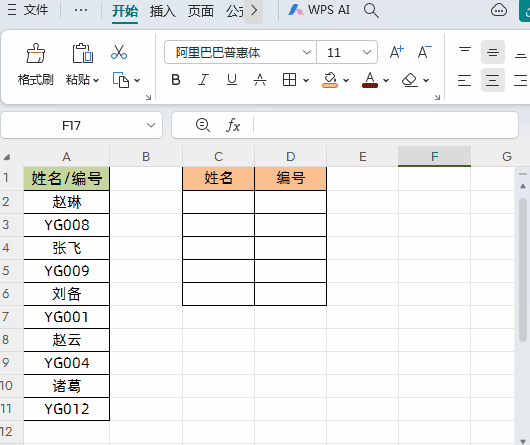Screen dimensions: 530x445
Task: Show more ribbon tabs with chevron
Action: coord(254,11)
